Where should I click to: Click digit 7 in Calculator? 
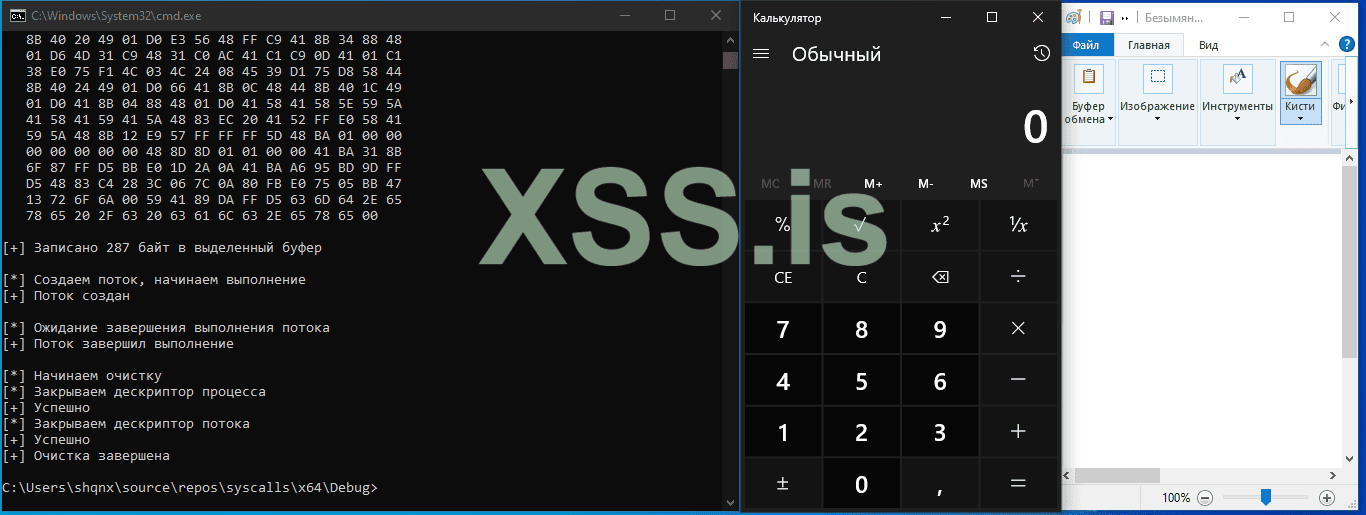(x=783, y=329)
